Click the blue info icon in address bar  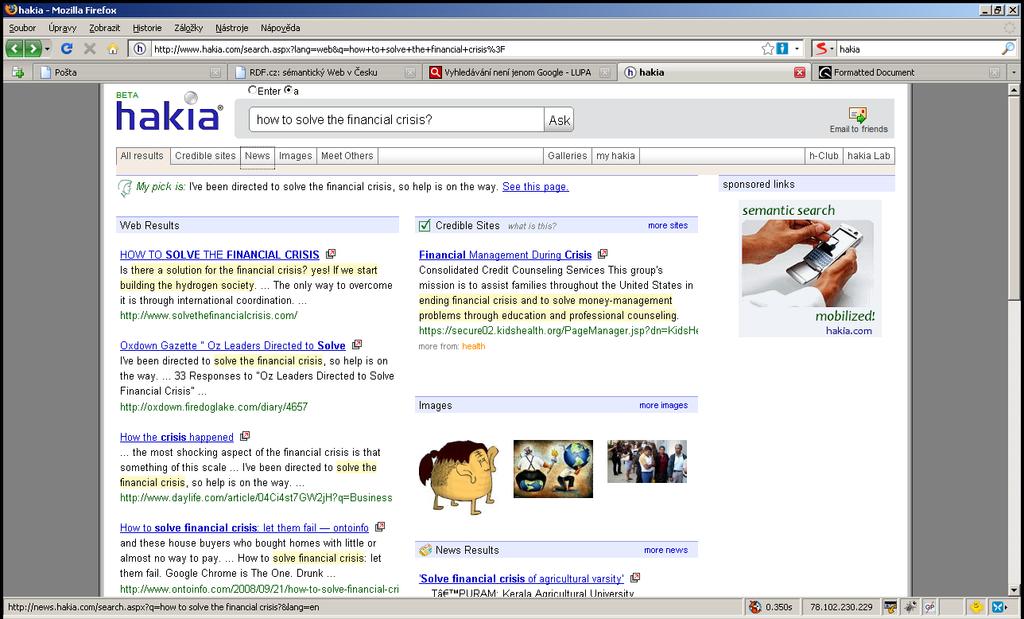[782, 48]
